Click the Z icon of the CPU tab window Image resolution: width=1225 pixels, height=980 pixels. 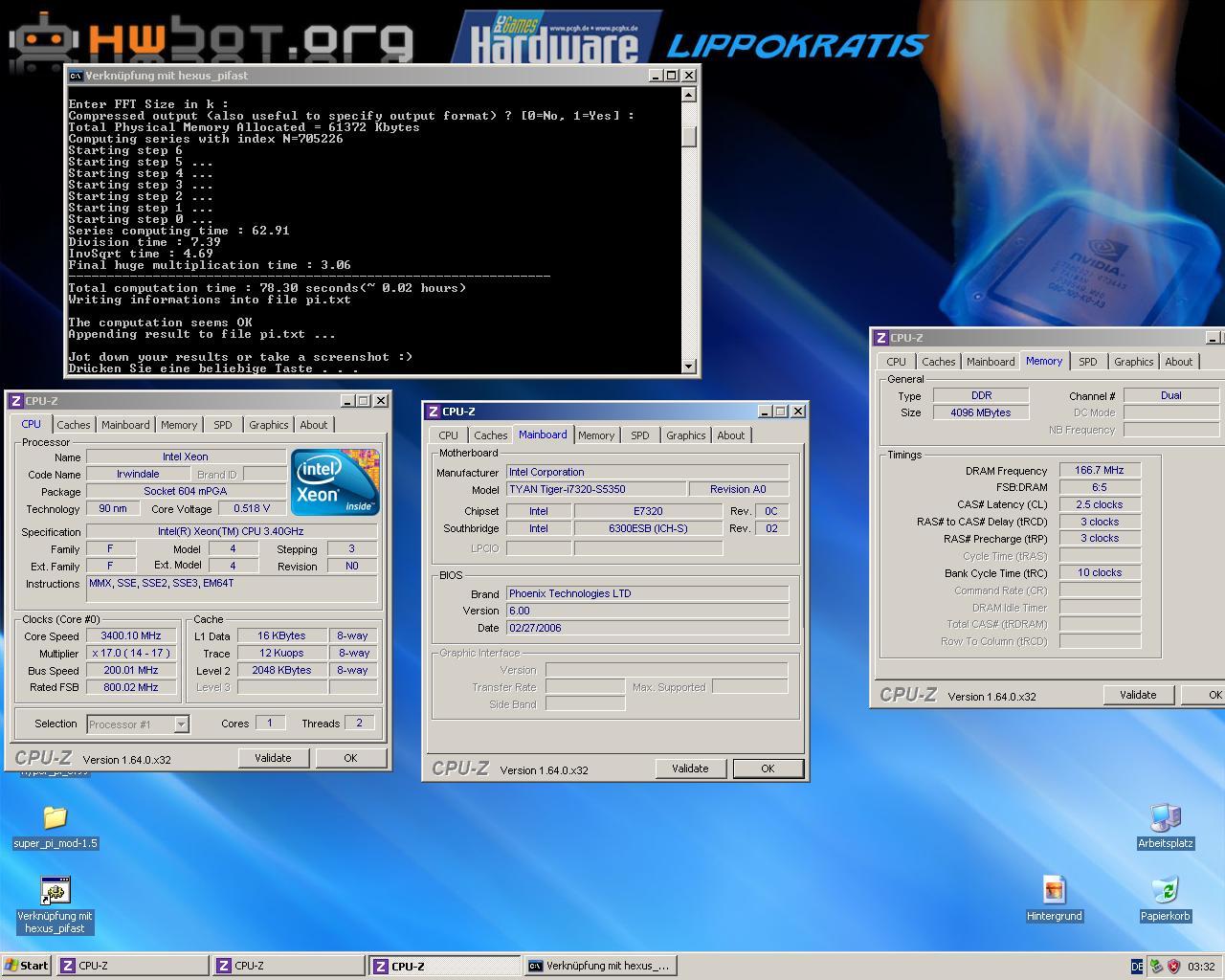pos(15,401)
